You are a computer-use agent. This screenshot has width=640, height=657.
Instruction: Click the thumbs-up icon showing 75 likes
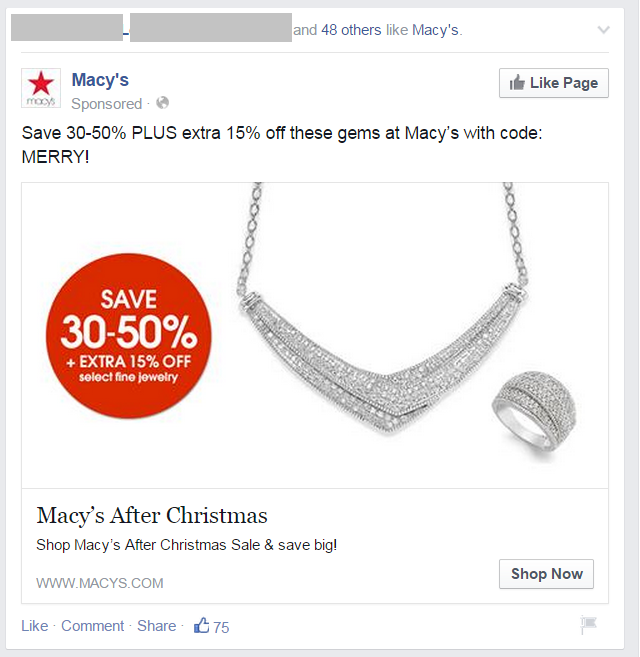[202, 626]
